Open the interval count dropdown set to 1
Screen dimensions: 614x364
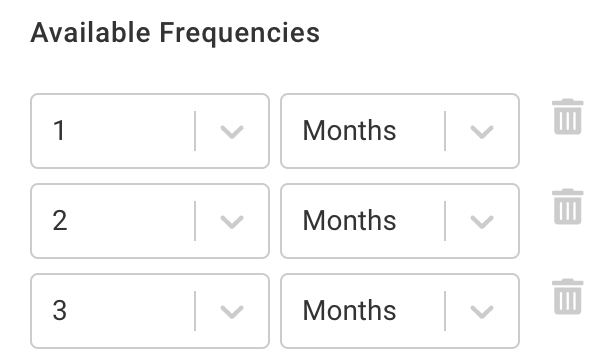click(150, 131)
